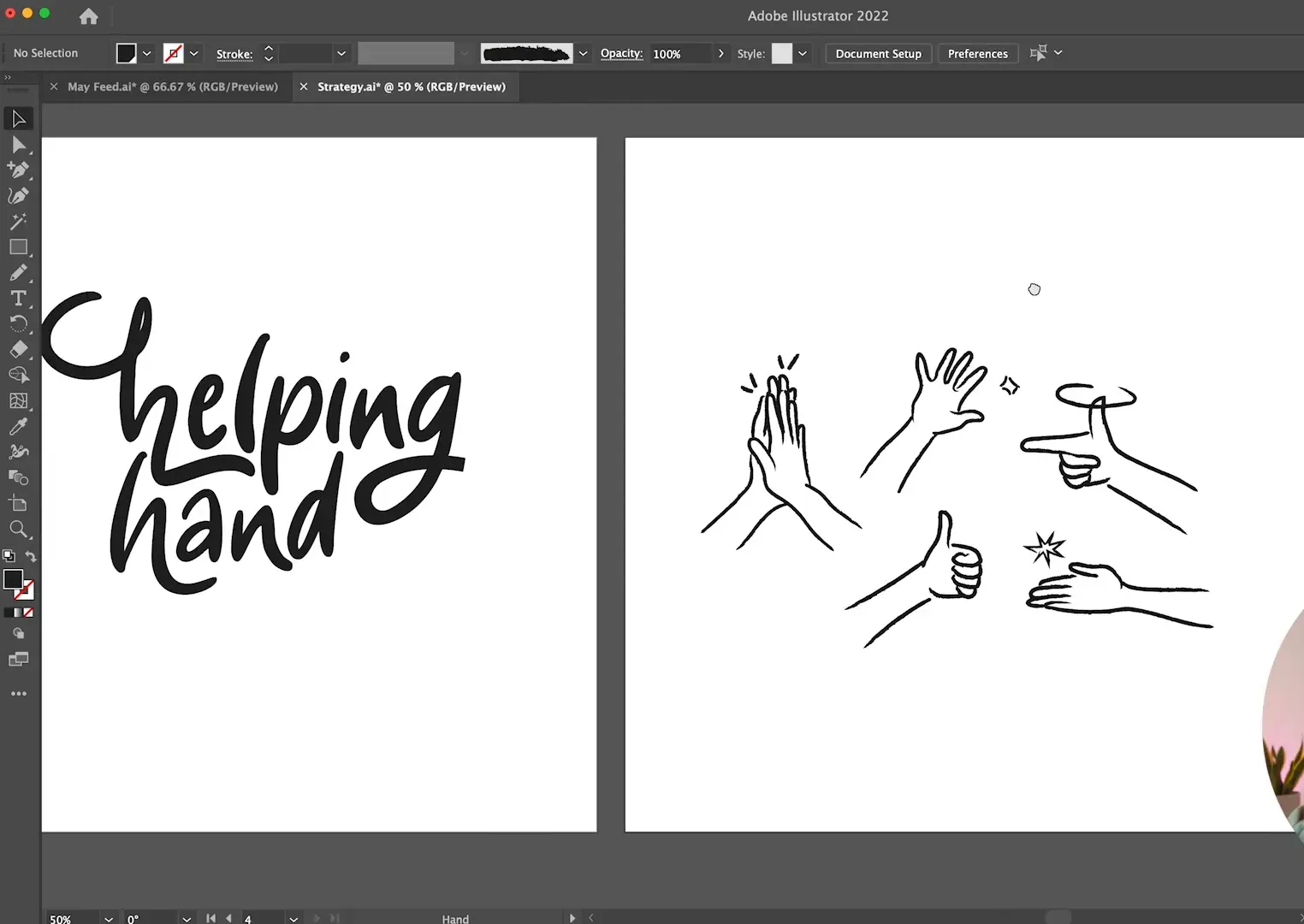The height and width of the screenshot is (924, 1304).
Task: Activate the Magic Wand tool
Action: tap(19, 221)
